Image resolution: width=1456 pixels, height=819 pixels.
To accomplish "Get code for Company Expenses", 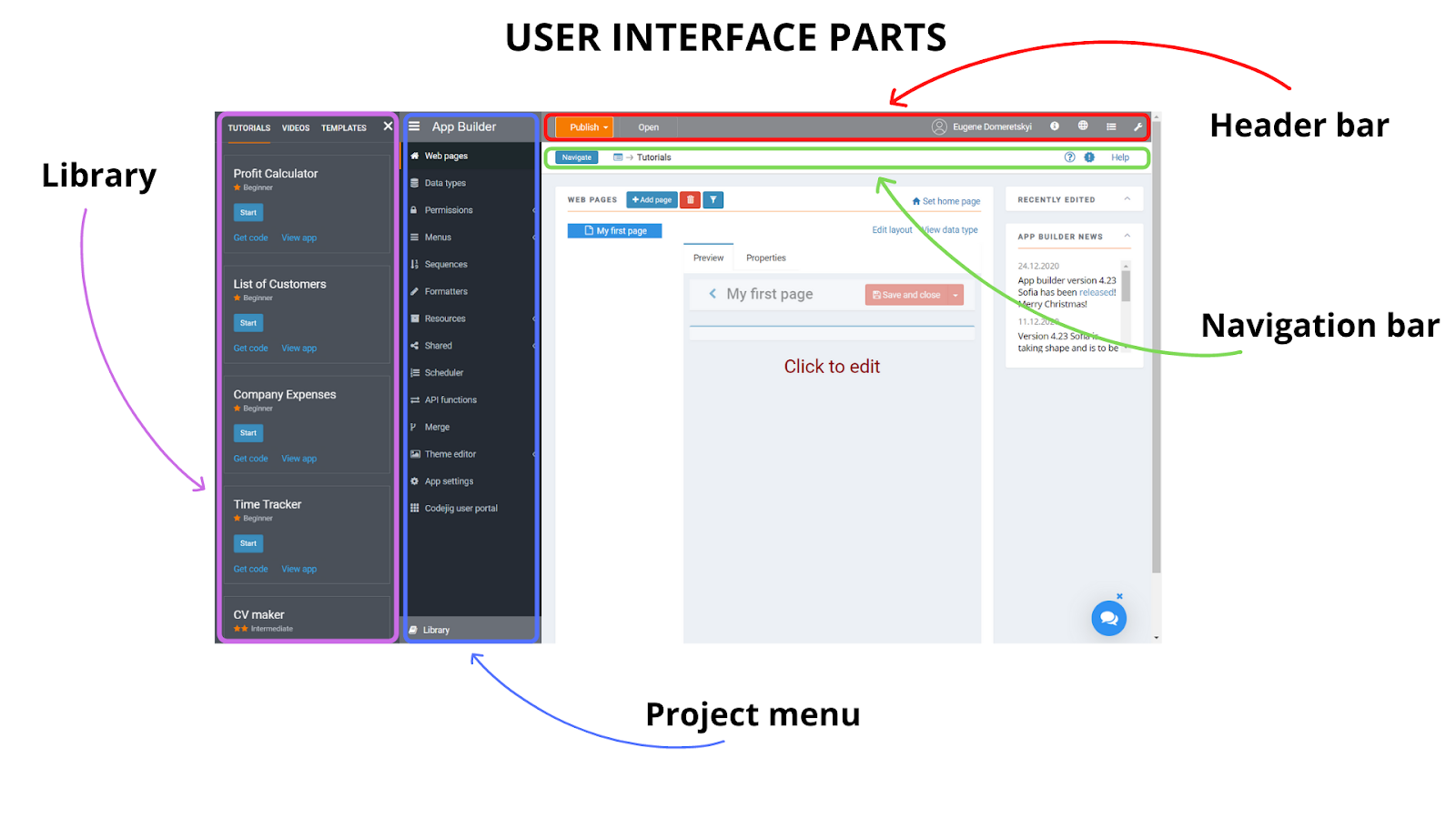I will click(250, 459).
